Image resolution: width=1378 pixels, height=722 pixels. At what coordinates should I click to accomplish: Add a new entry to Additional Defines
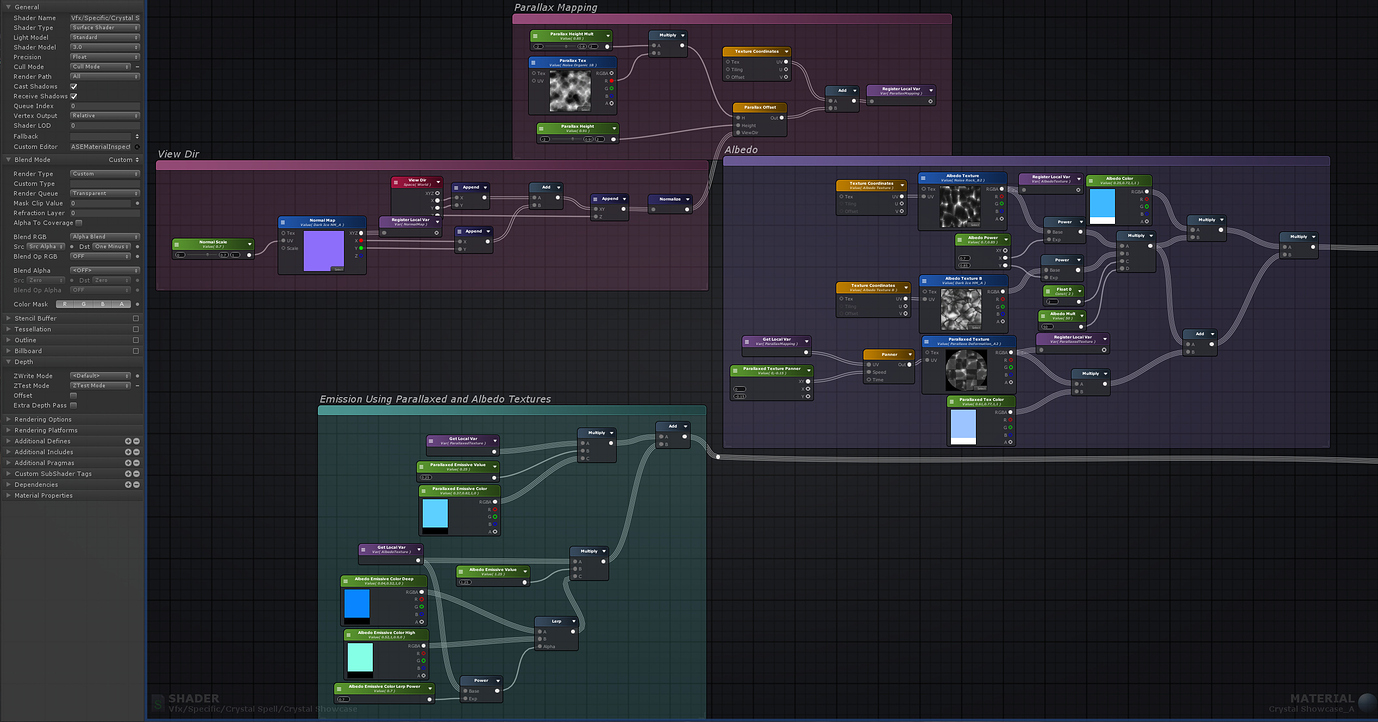[x=128, y=441]
